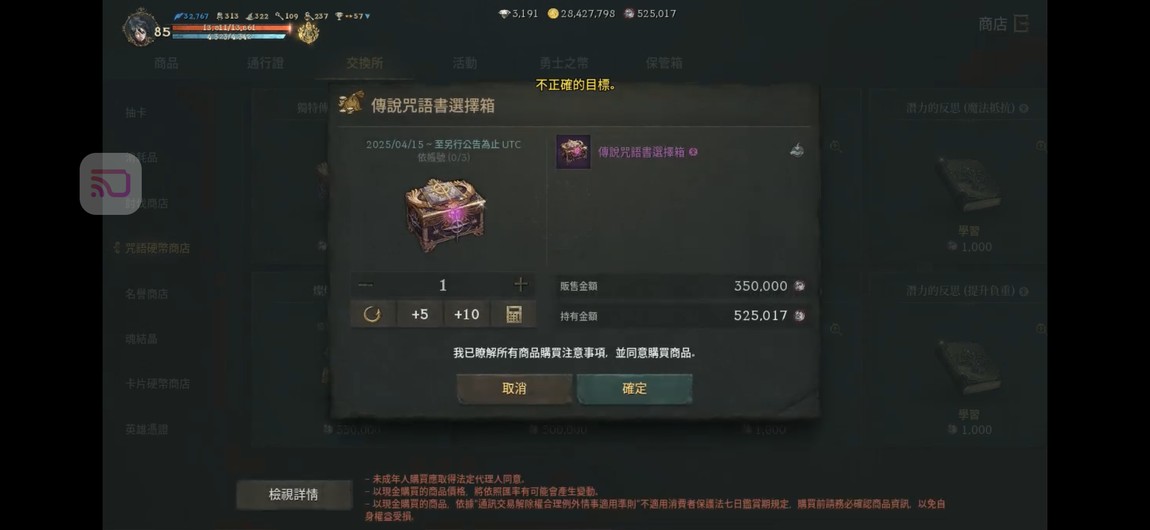Add five with the +5 button
This screenshot has width=1150, height=530.
pos(420,314)
